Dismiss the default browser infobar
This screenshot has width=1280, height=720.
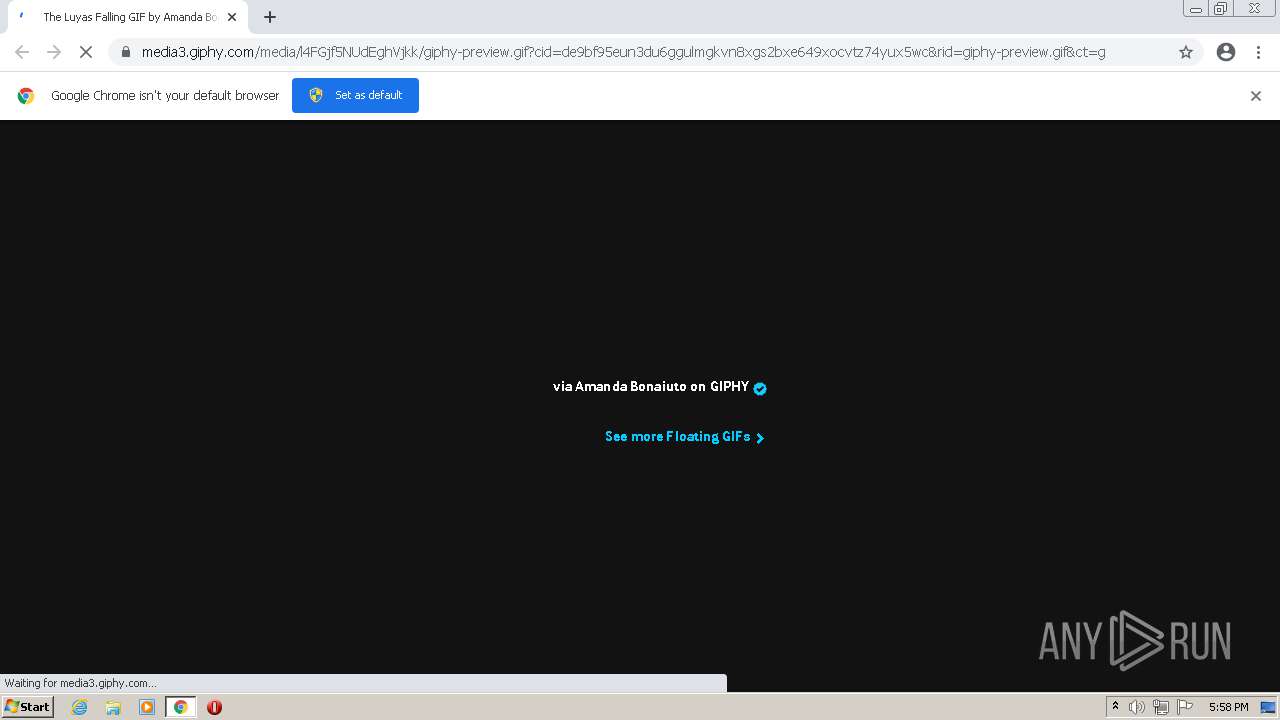coord(1256,96)
